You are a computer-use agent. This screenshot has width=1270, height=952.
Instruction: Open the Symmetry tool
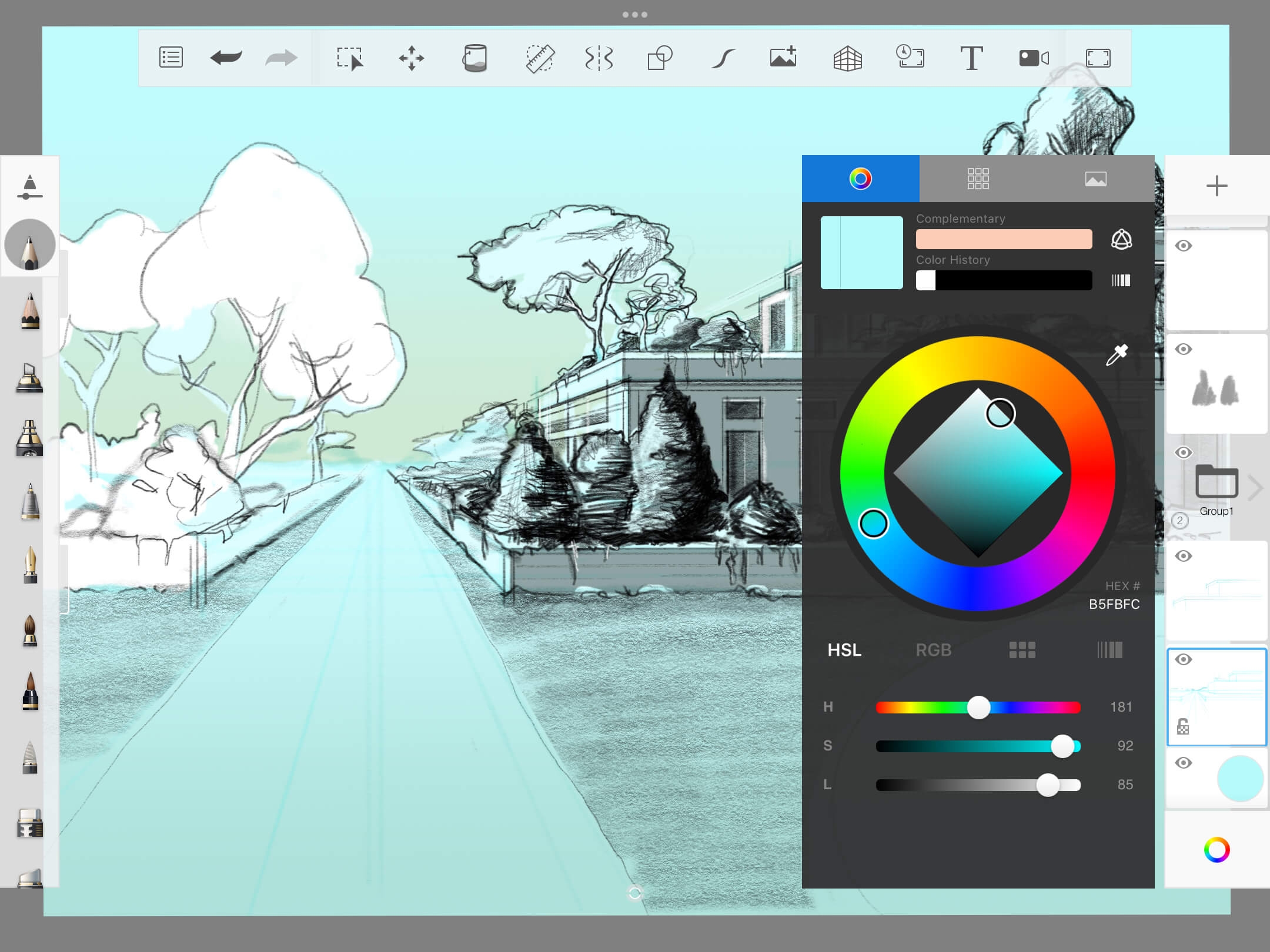coord(599,58)
